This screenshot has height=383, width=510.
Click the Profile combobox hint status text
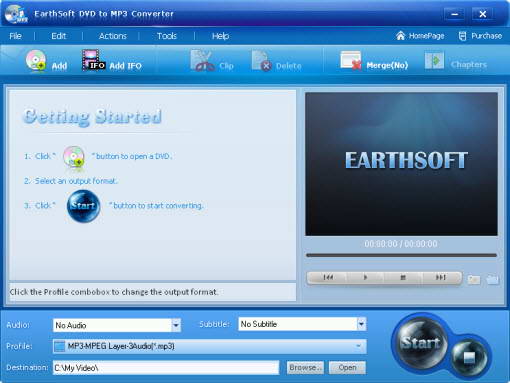coord(114,292)
